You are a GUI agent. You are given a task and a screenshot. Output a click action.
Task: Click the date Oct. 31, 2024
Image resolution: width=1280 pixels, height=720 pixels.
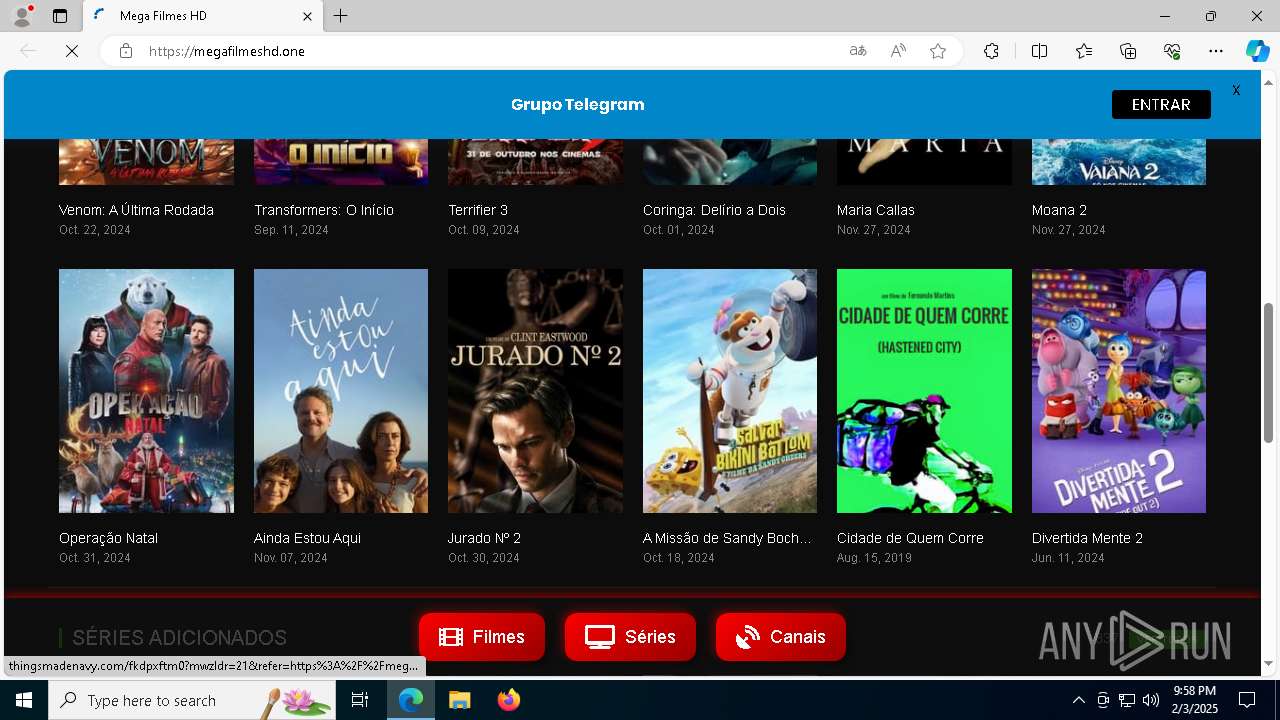(95, 558)
